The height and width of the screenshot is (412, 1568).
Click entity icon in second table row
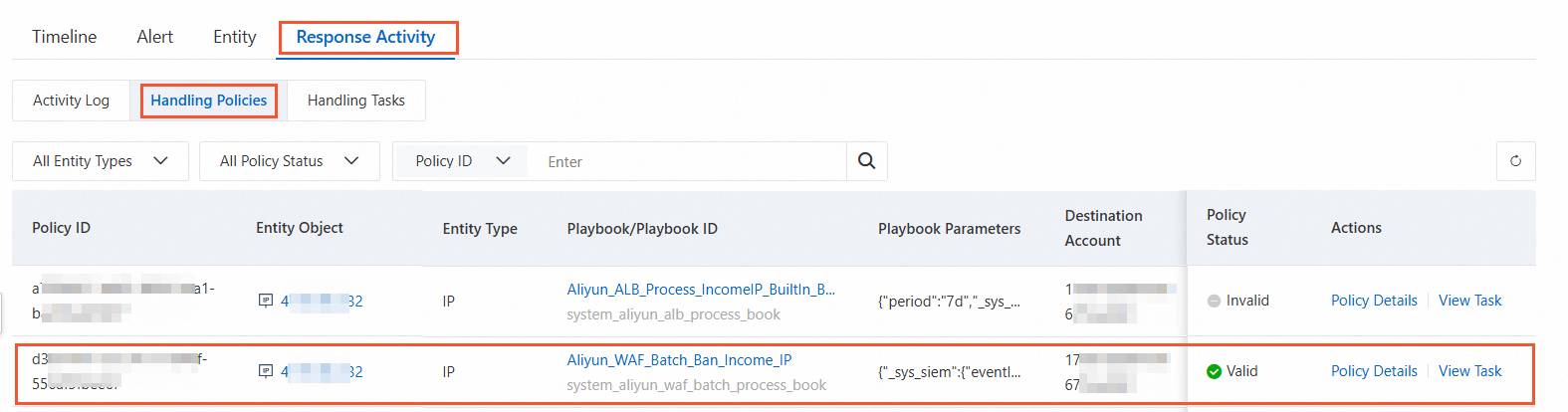point(266,371)
